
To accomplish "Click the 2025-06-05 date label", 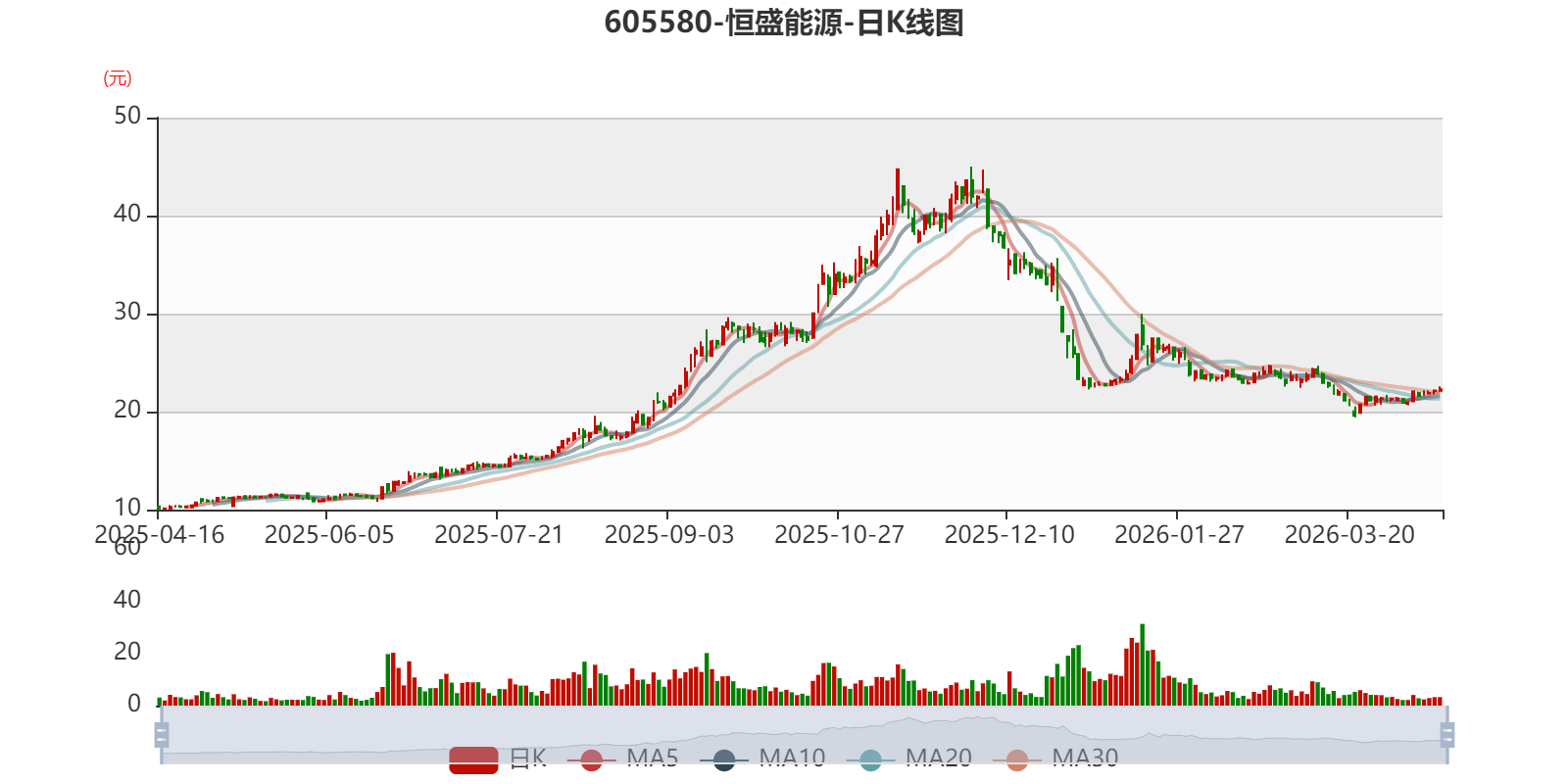I will (329, 535).
